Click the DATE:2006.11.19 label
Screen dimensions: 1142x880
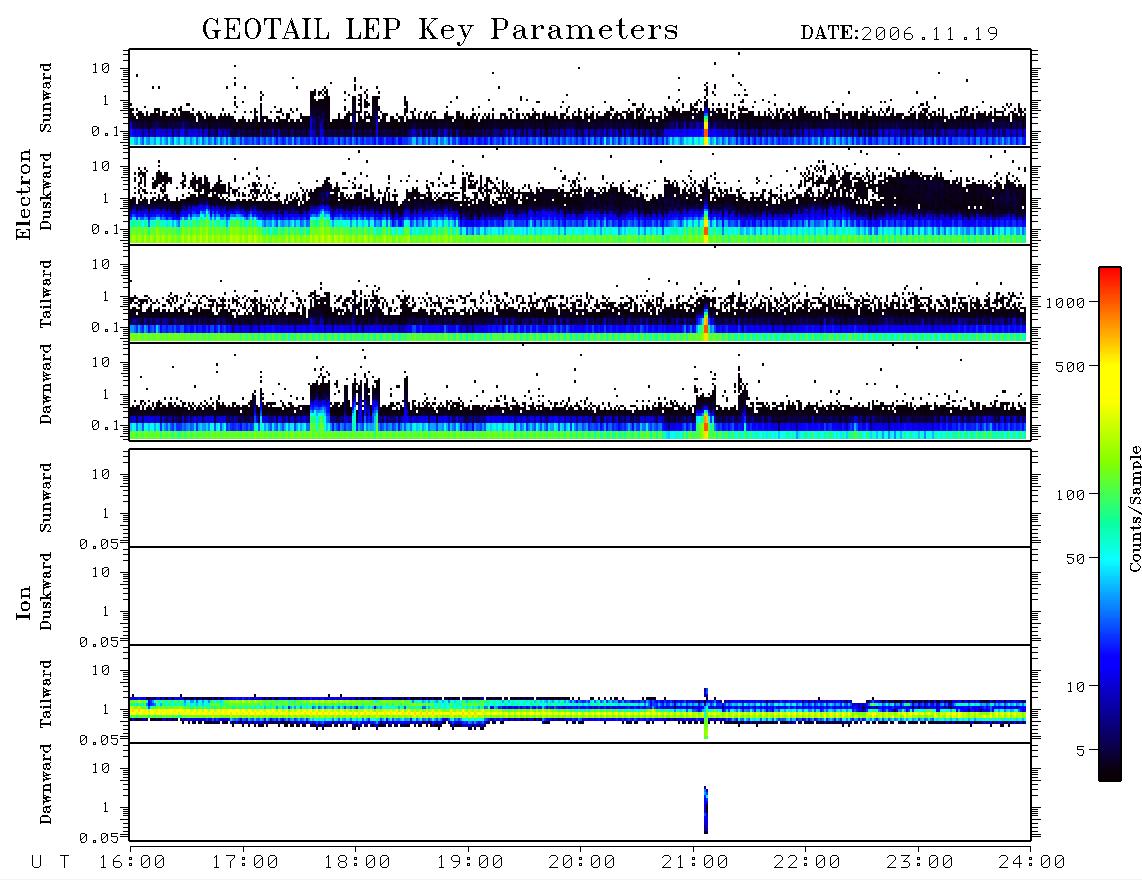[899, 34]
